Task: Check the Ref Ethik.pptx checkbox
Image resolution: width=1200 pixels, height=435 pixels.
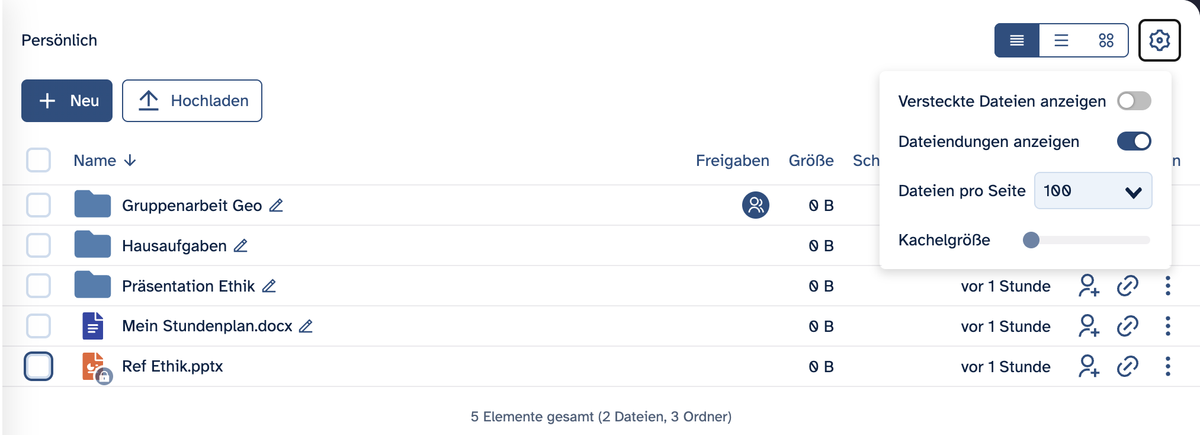Action: [x=38, y=367]
